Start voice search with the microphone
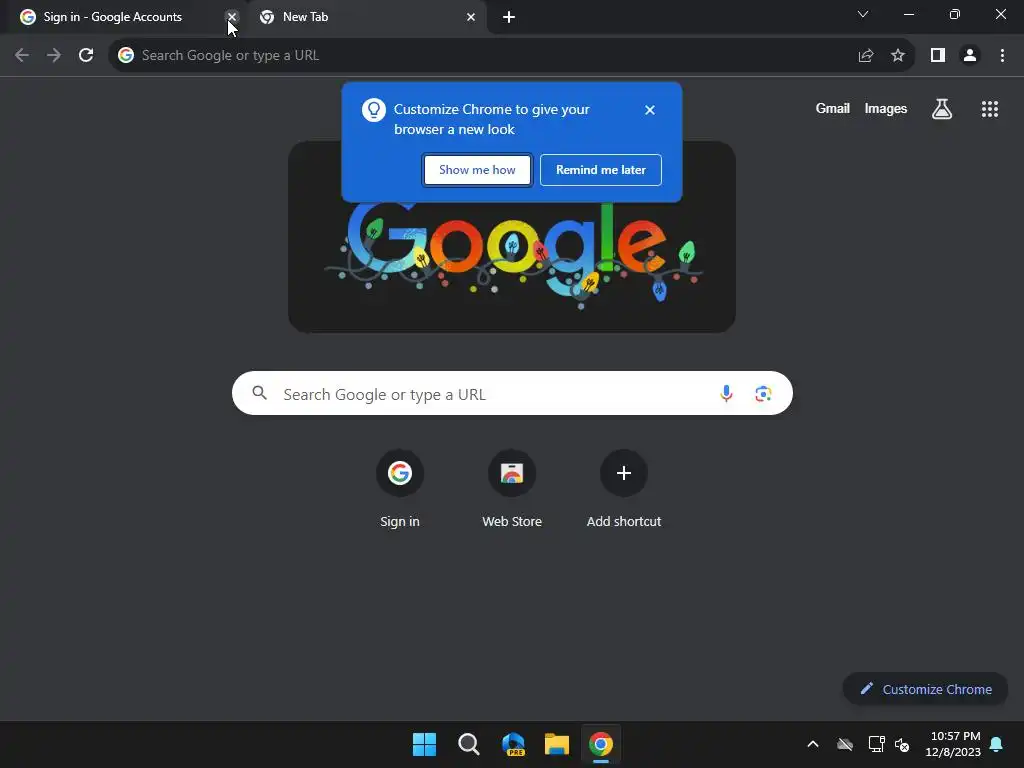This screenshot has height=768, width=1024. pyautogui.click(x=726, y=393)
